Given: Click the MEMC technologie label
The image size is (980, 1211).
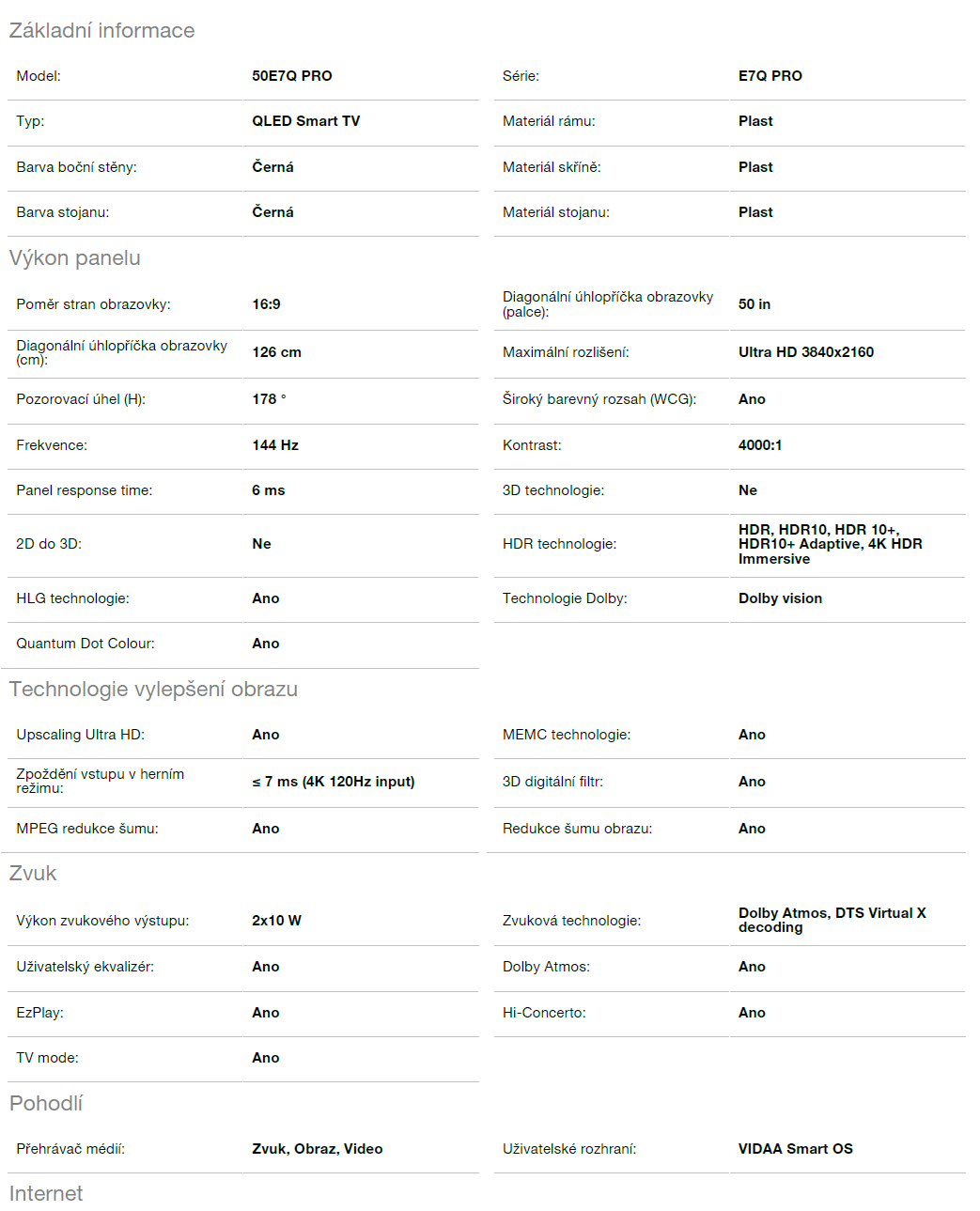Looking at the screenshot, I should point(566,735).
